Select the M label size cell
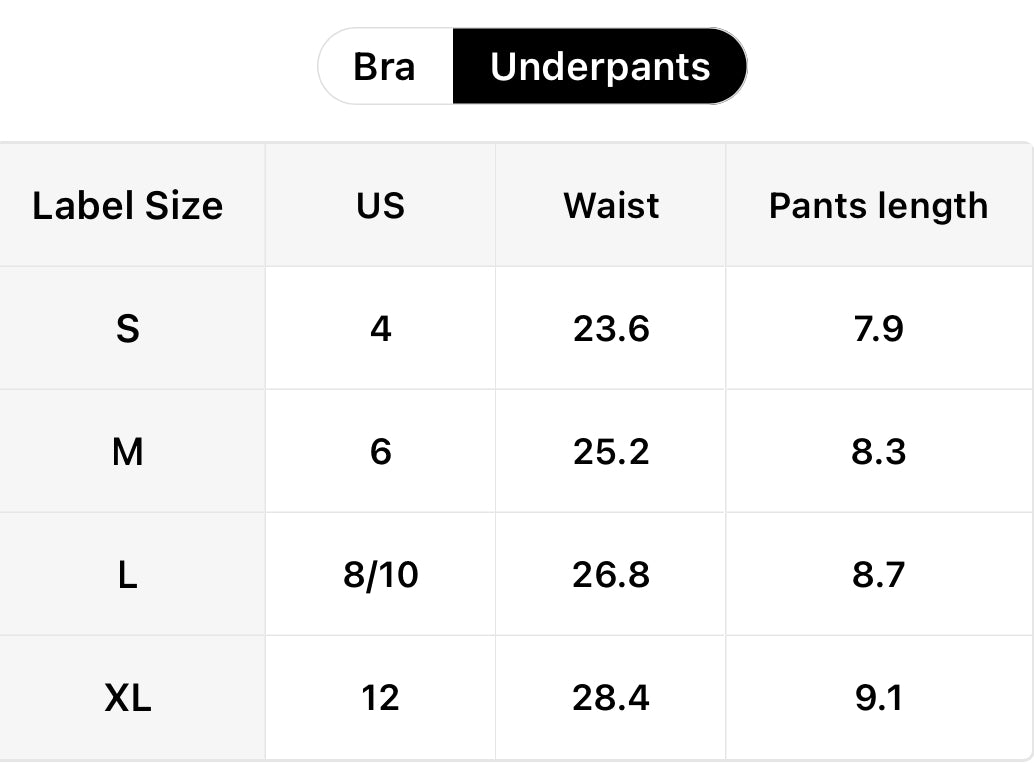 (x=128, y=452)
